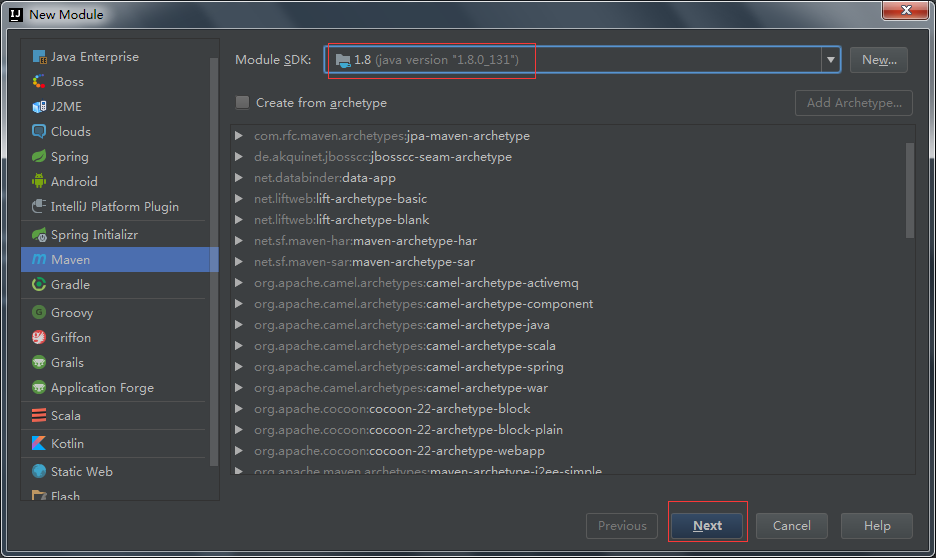936x558 pixels.
Task: Click the Module SDK combo field
Action: (583, 60)
